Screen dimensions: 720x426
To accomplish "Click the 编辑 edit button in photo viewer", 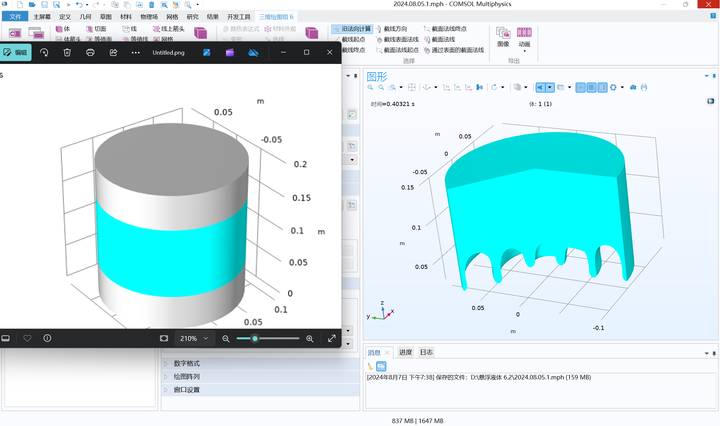I will (x=16, y=52).
